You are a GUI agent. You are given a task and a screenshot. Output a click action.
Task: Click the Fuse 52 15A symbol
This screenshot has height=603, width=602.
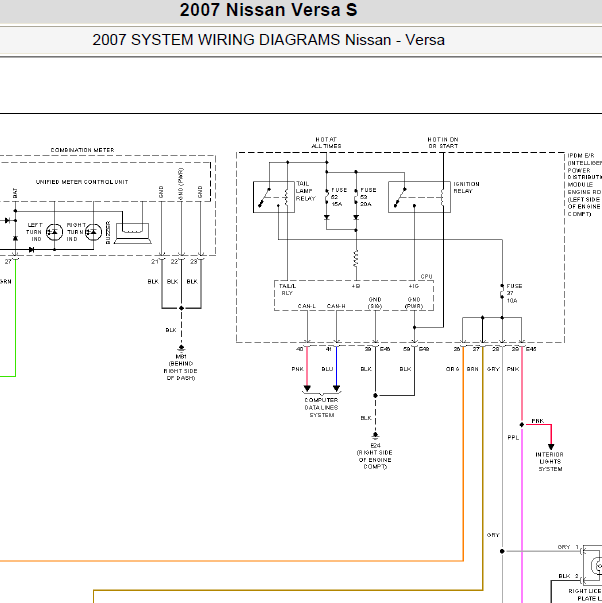point(327,197)
